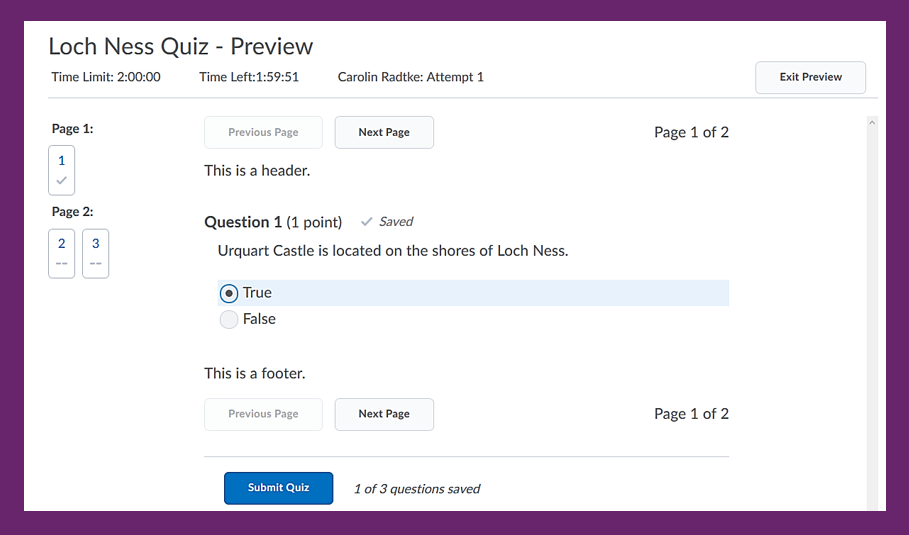Click the scrollbar up arrow
909x535 pixels.
pyautogui.click(x=872, y=123)
